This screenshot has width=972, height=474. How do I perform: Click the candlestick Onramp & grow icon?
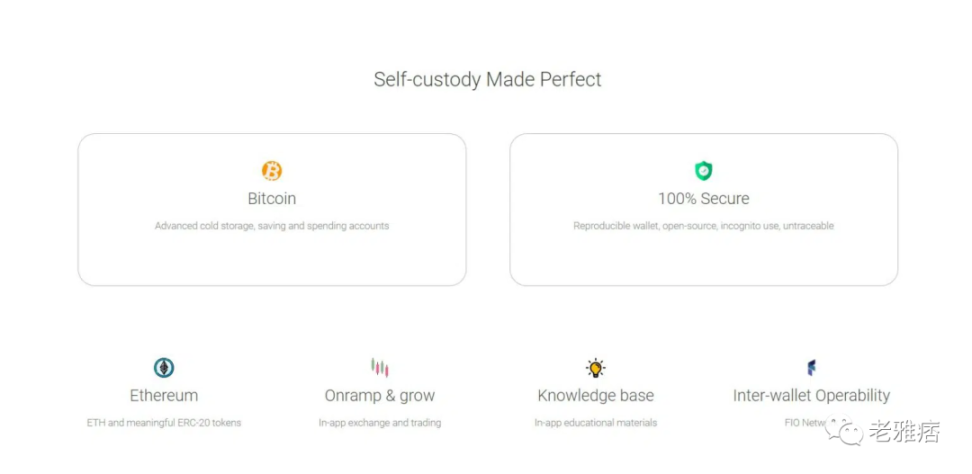380,367
